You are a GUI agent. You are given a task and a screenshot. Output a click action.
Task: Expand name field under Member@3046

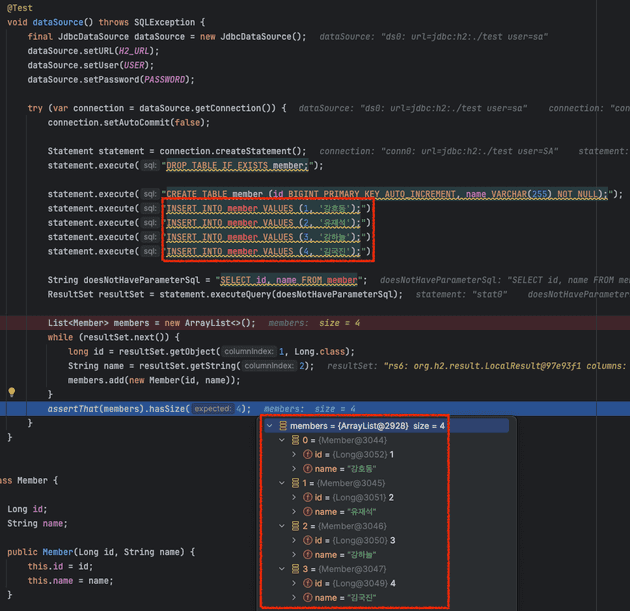(x=294, y=555)
